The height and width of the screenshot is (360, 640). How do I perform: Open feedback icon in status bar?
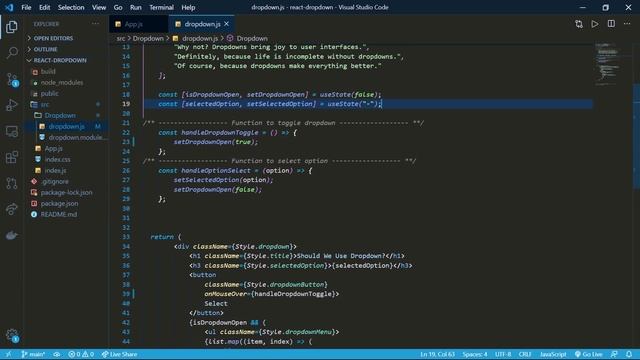(614, 354)
